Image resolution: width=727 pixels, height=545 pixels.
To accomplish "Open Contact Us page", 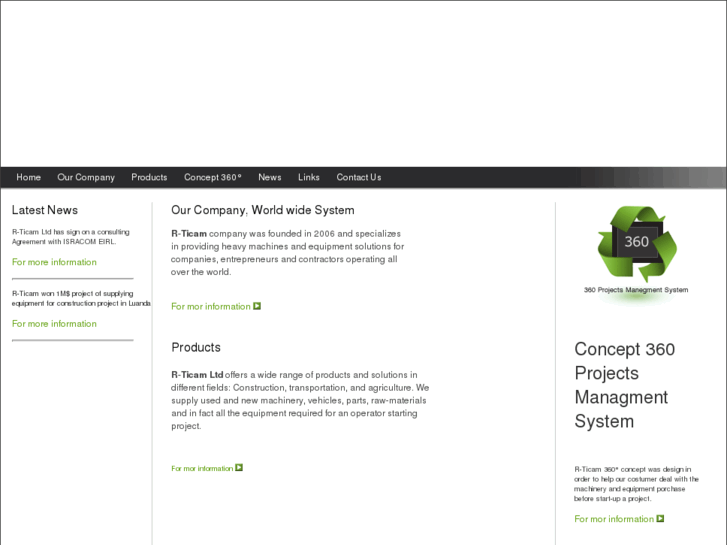I will (358, 177).
